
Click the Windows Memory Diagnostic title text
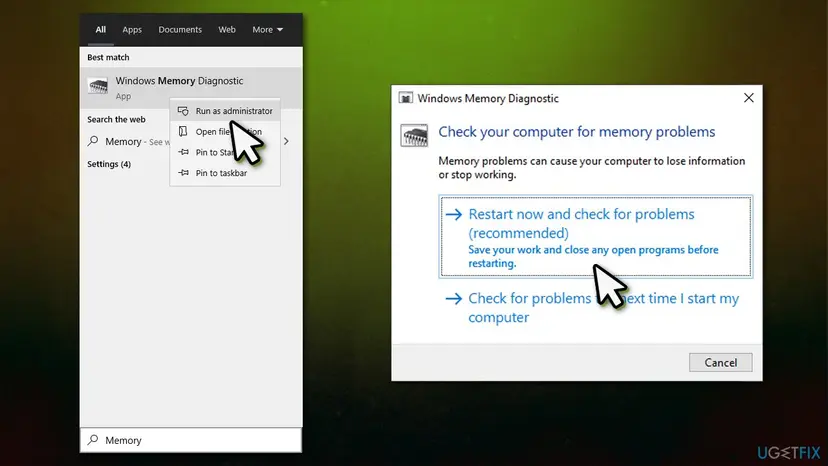[488, 98]
